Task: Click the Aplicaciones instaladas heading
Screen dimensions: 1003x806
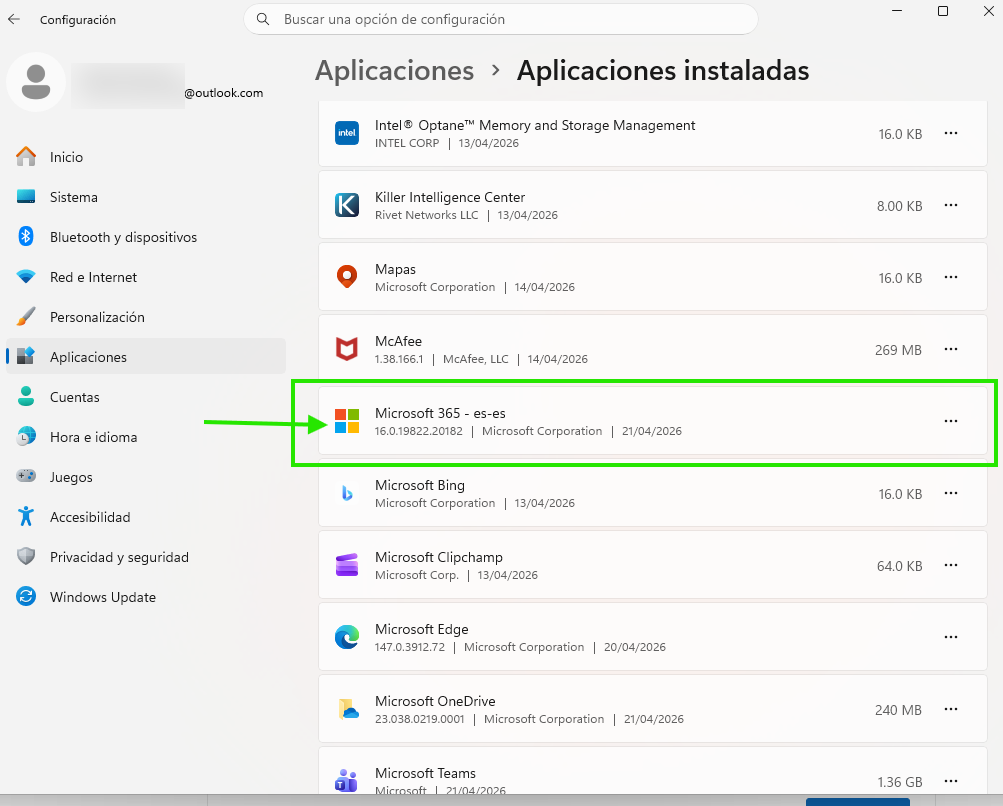Action: 663,70
